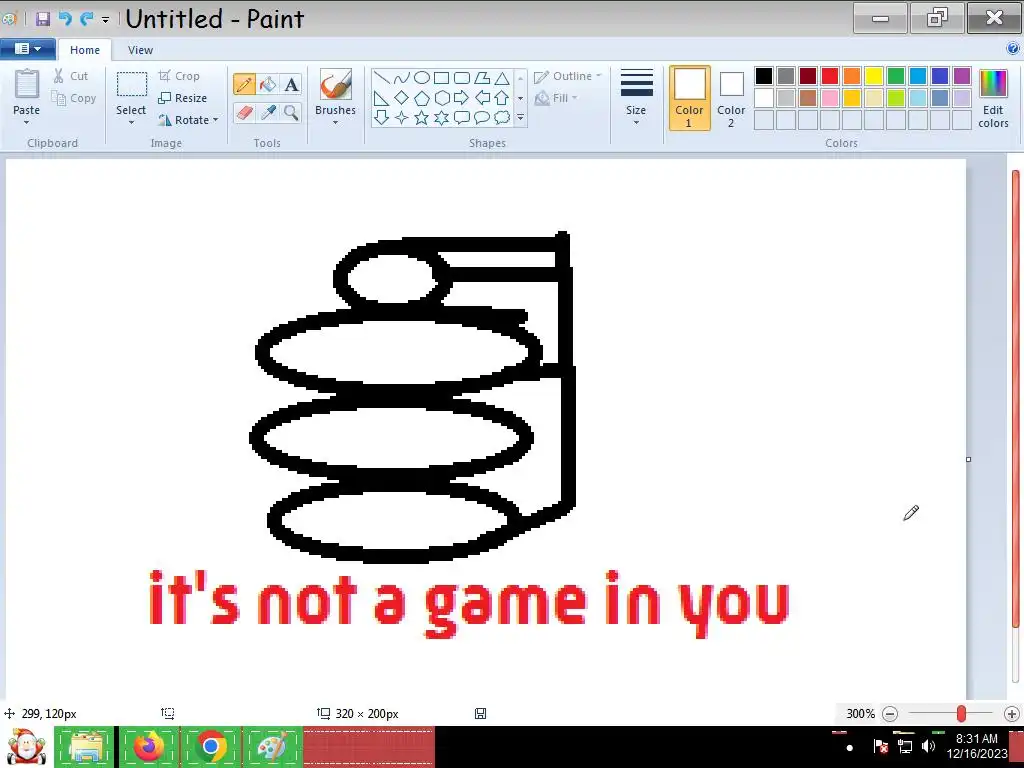The width and height of the screenshot is (1024, 768).
Task: Expand the Shapes gallery more arrow
Action: [520, 118]
